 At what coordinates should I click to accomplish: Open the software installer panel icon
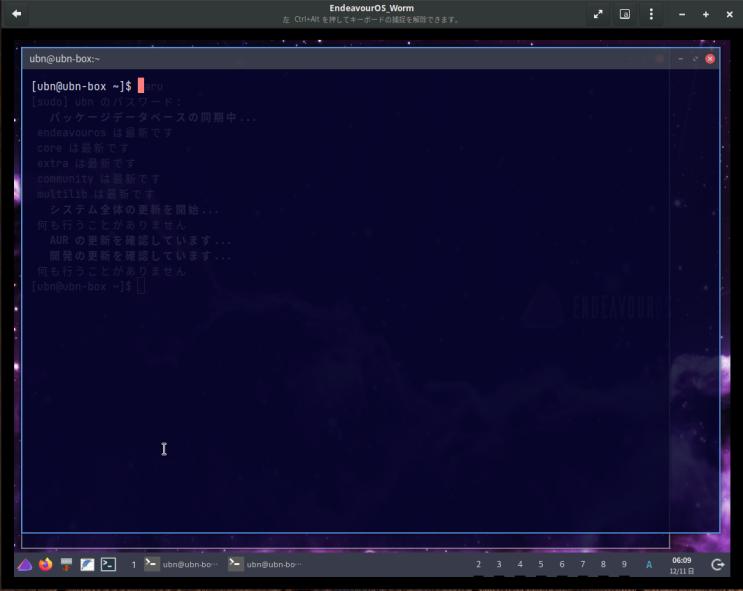pos(66,564)
